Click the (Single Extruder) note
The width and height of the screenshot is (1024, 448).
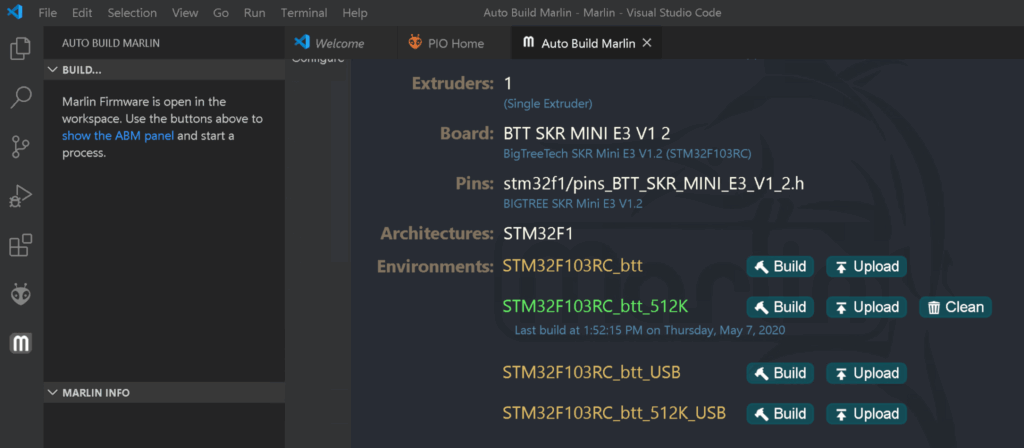(548, 104)
